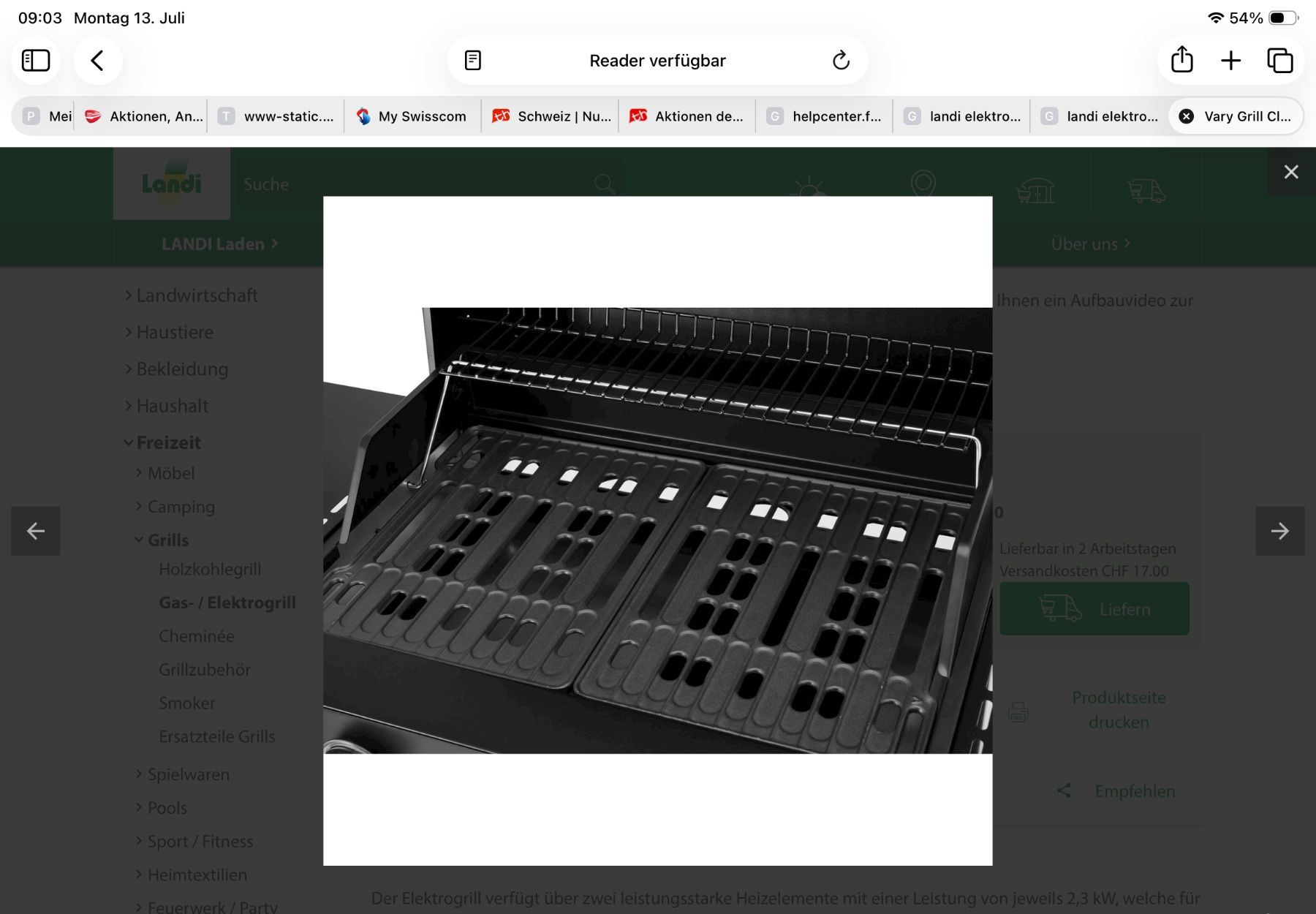Screen dimensions: 1316x914
Task: Open the Share sheet icon
Action: (1181, 60)
